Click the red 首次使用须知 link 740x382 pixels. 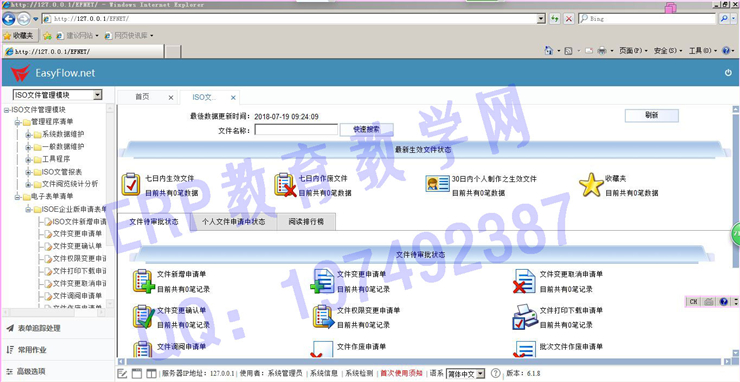pos(402,374)
